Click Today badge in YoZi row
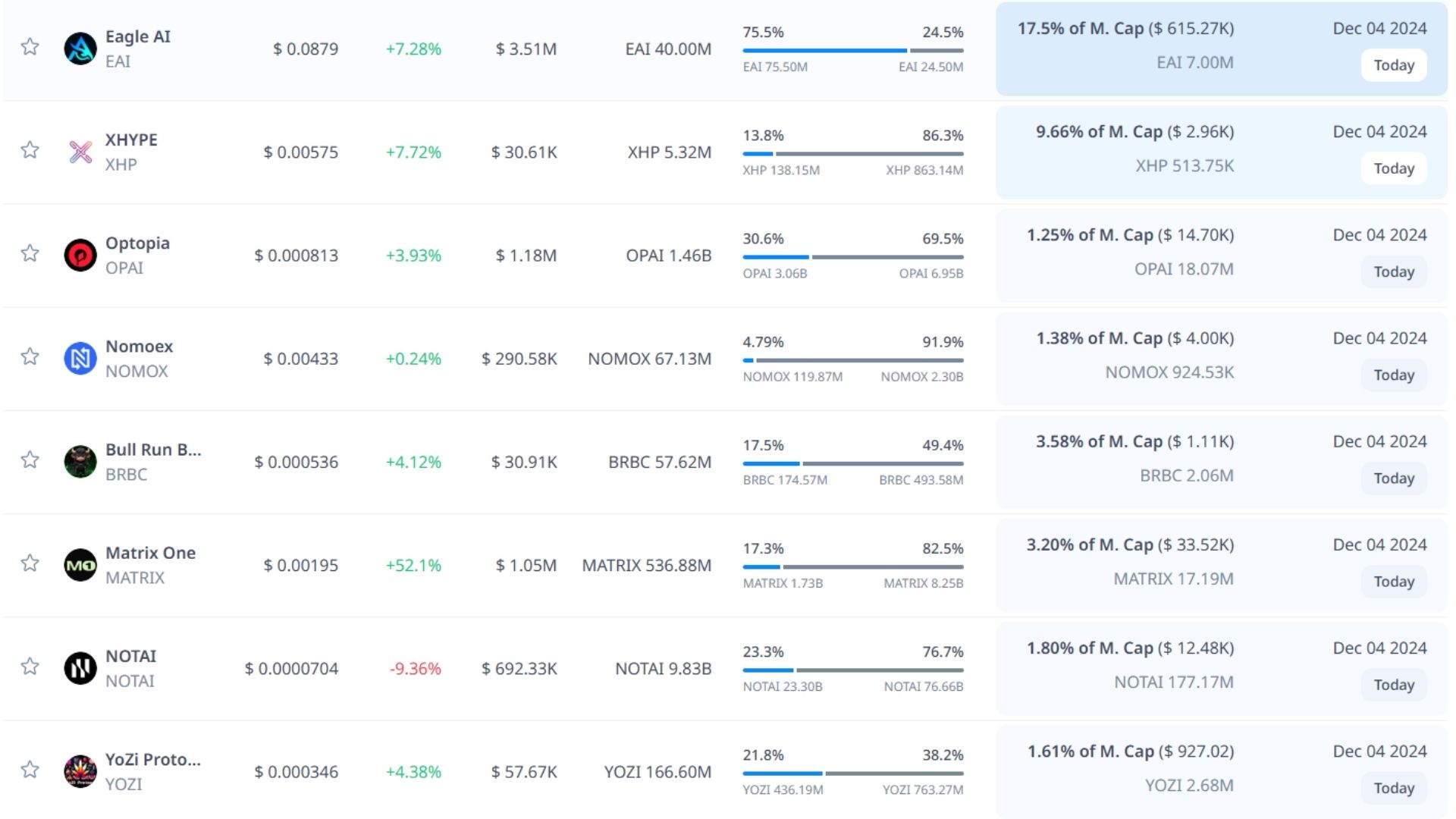Screen dimensions: 1456x819 pyautogui.click(x=1393, y=788)
